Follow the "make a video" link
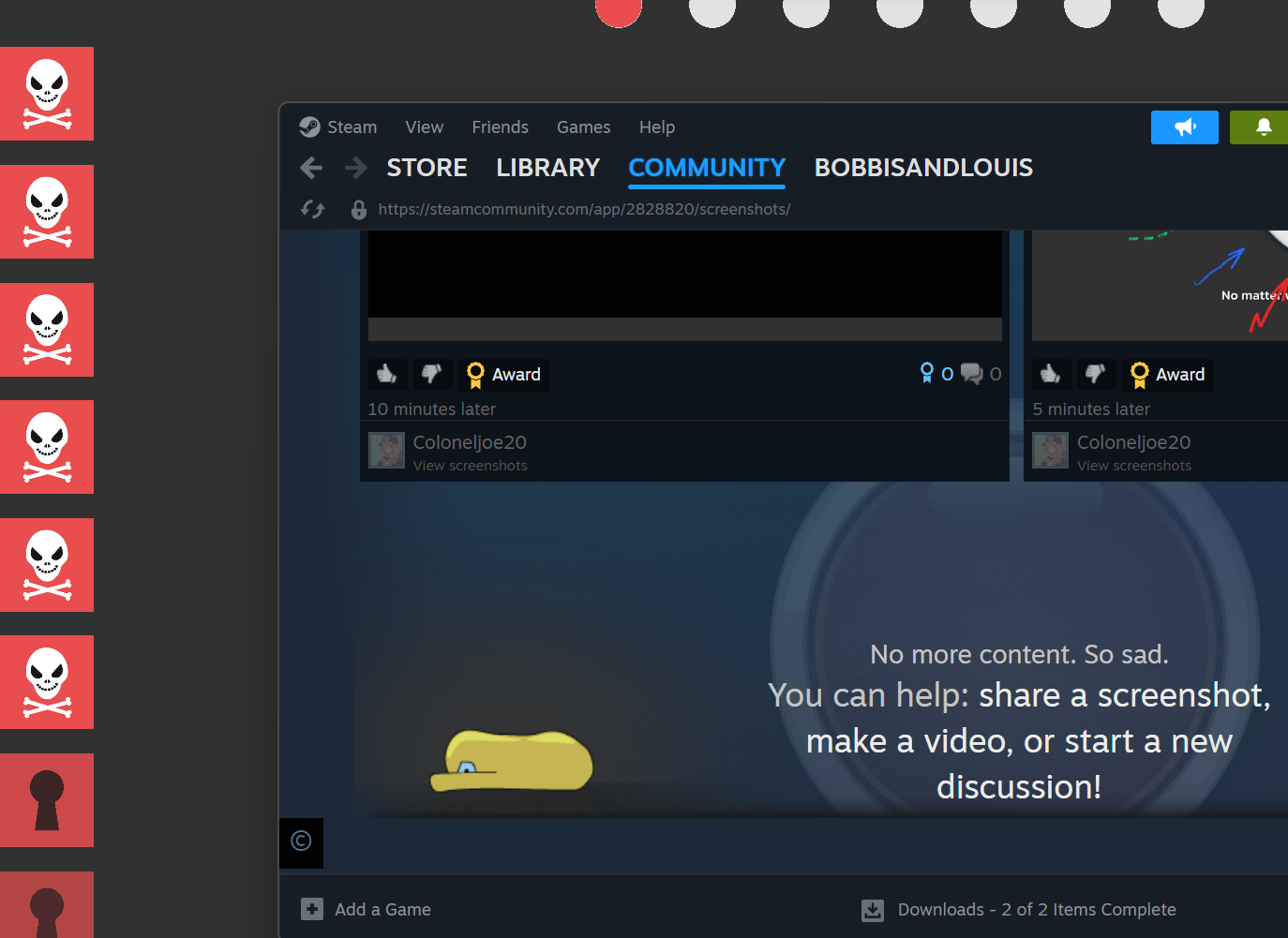 point(905,741)
